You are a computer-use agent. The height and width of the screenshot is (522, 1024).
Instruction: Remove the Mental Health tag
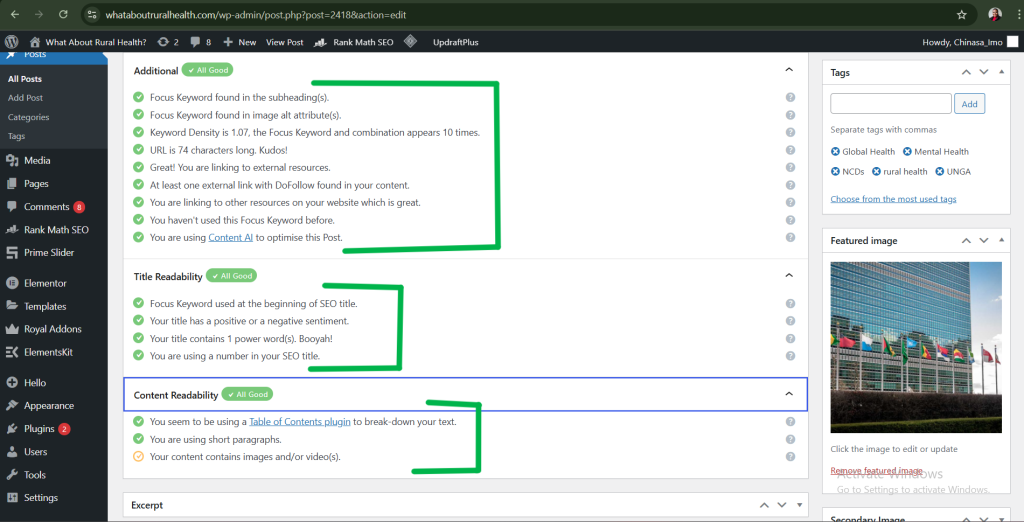click(x=908, y=152)
